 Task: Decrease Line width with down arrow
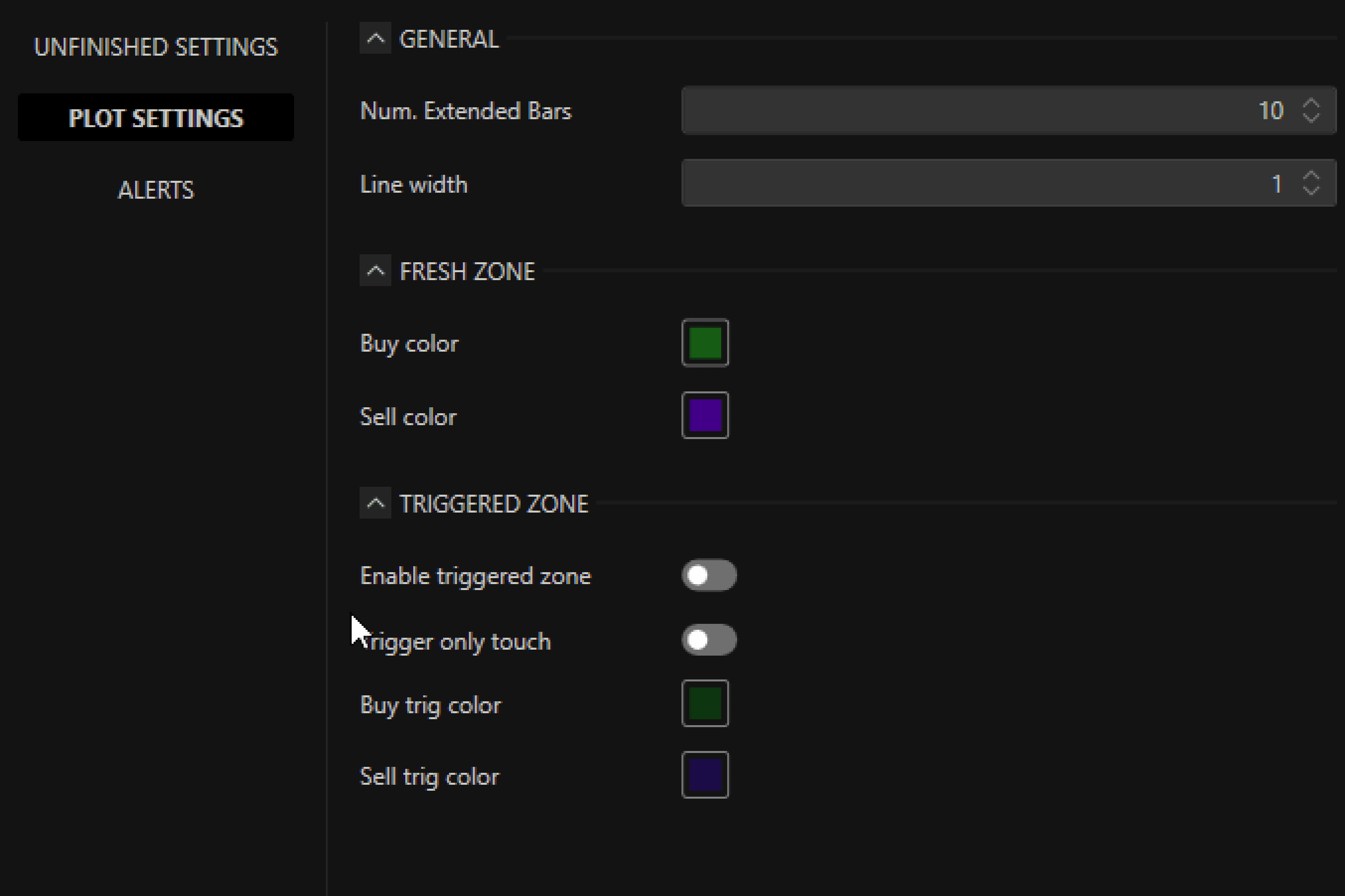click(x=1311, y=190)
